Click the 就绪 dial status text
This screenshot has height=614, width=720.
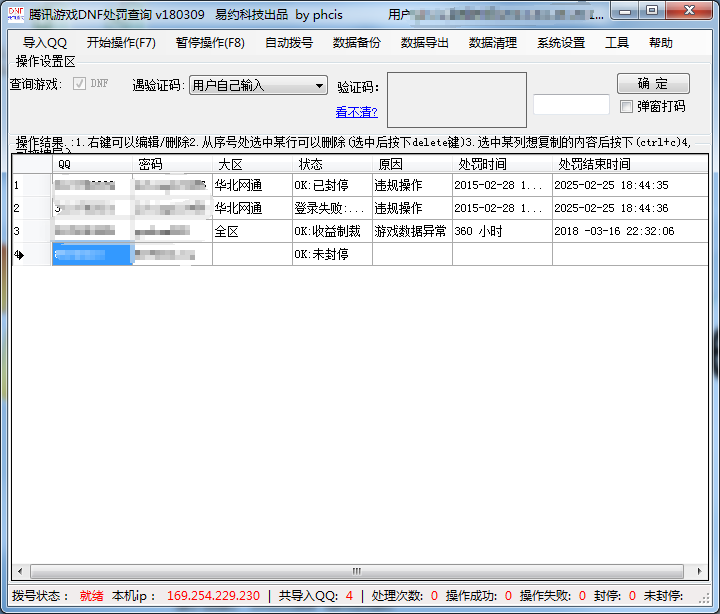[x=91, y=596]
